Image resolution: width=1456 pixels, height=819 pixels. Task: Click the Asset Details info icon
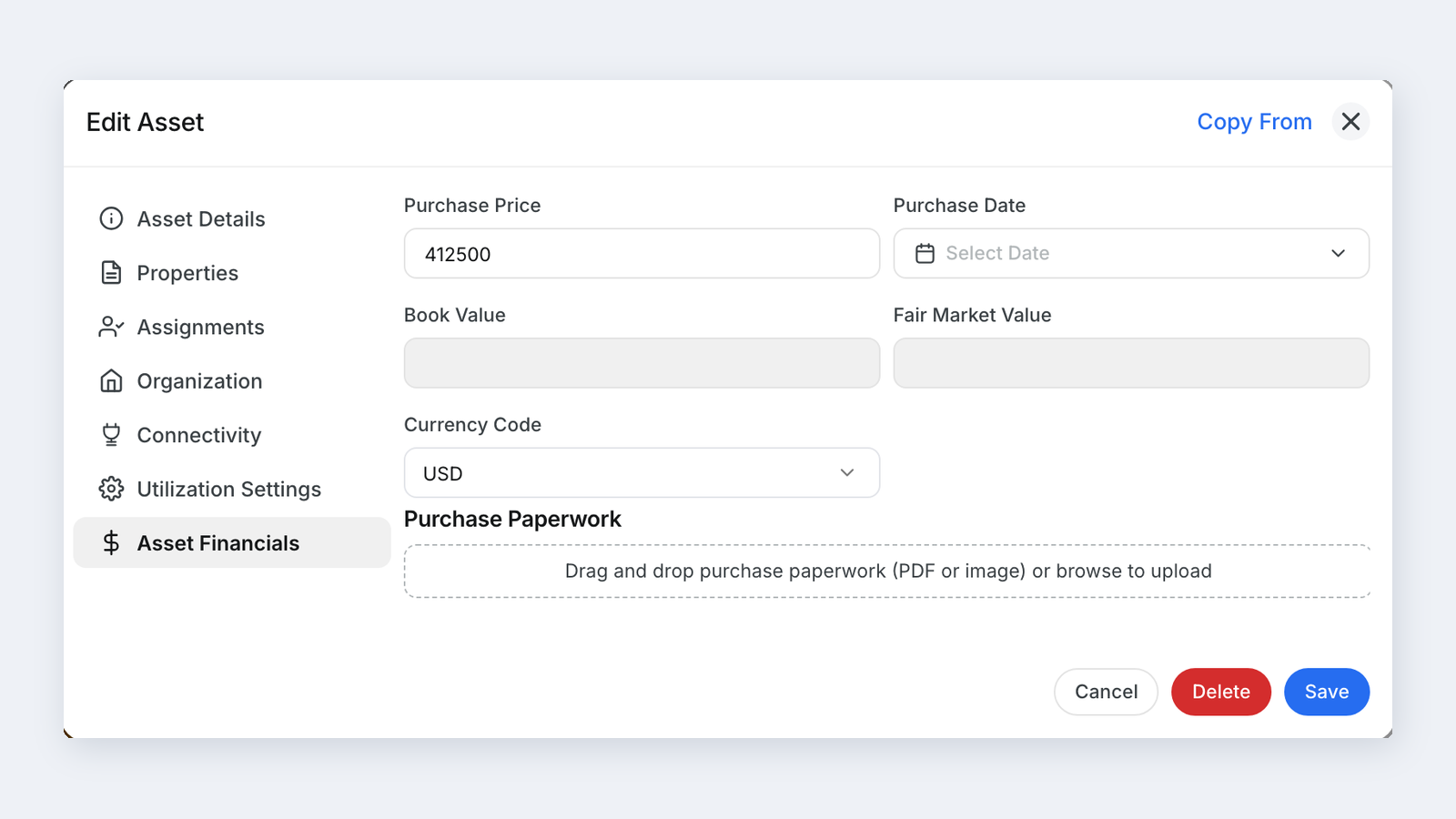pyautogui.click(x=111, y=218)
